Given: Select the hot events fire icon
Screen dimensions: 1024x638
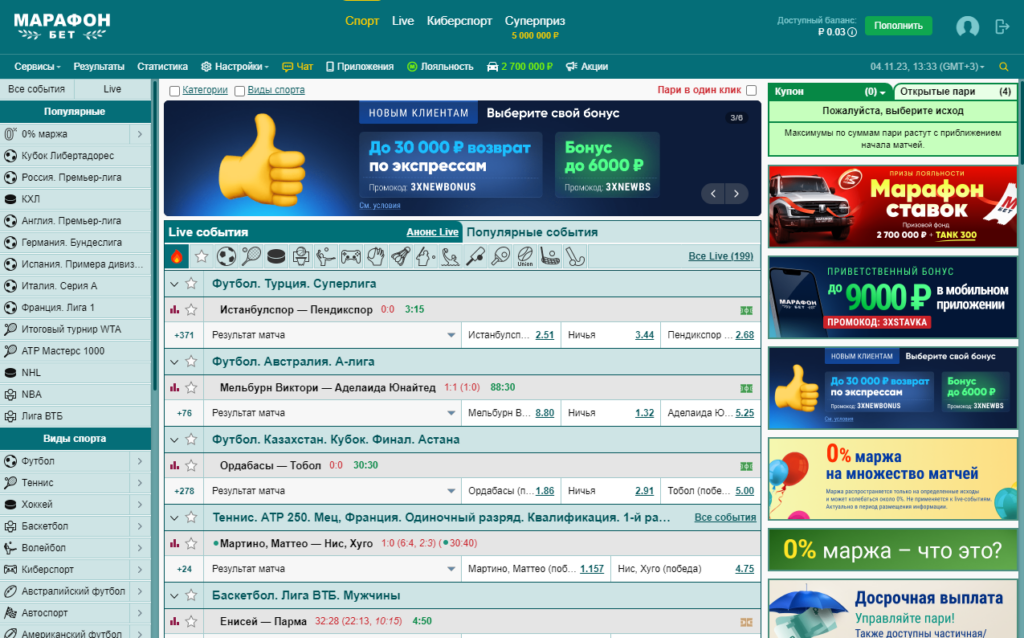Looking at the screenshot, I should pos(176,257).
